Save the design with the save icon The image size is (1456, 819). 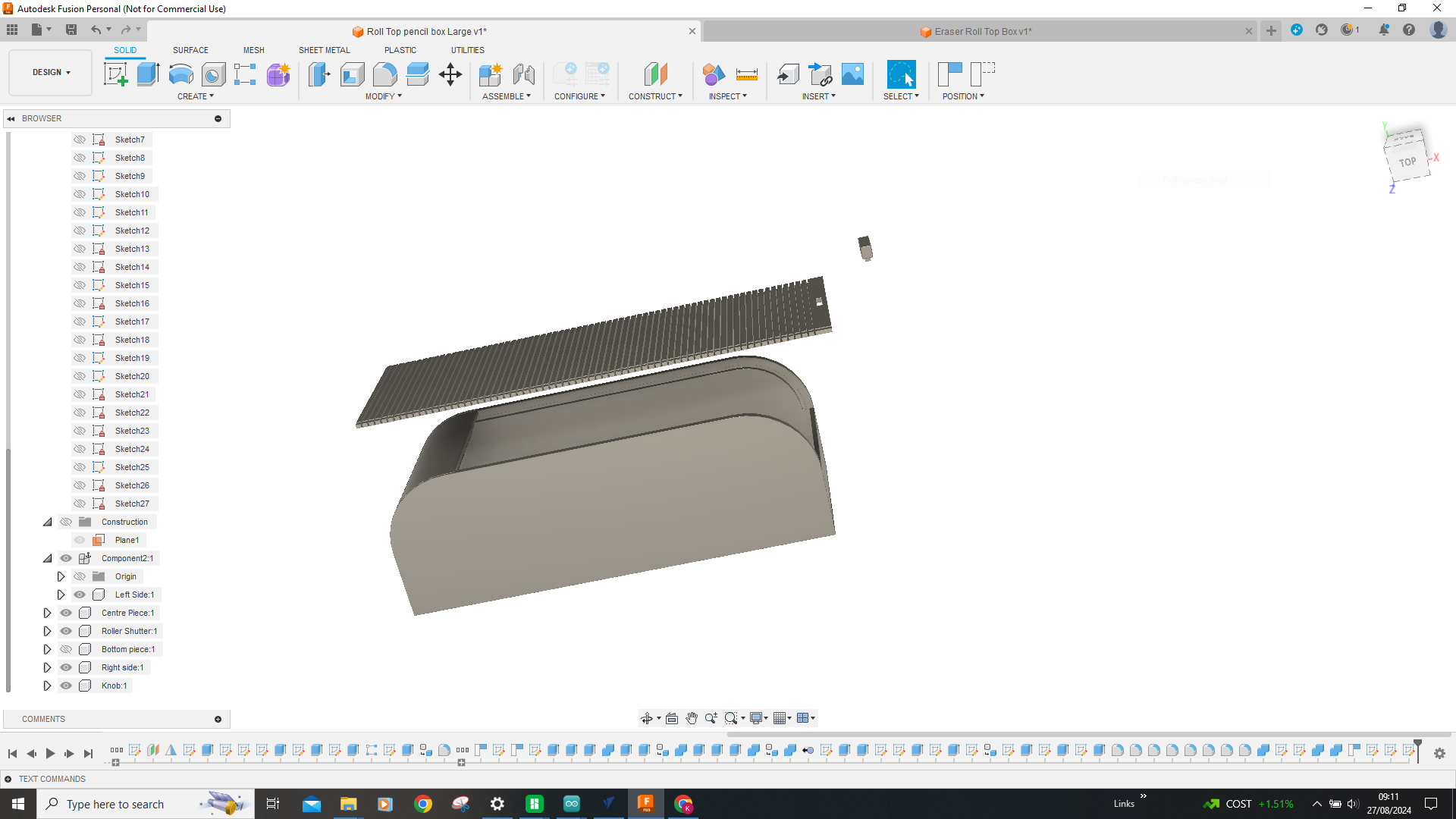71,30
